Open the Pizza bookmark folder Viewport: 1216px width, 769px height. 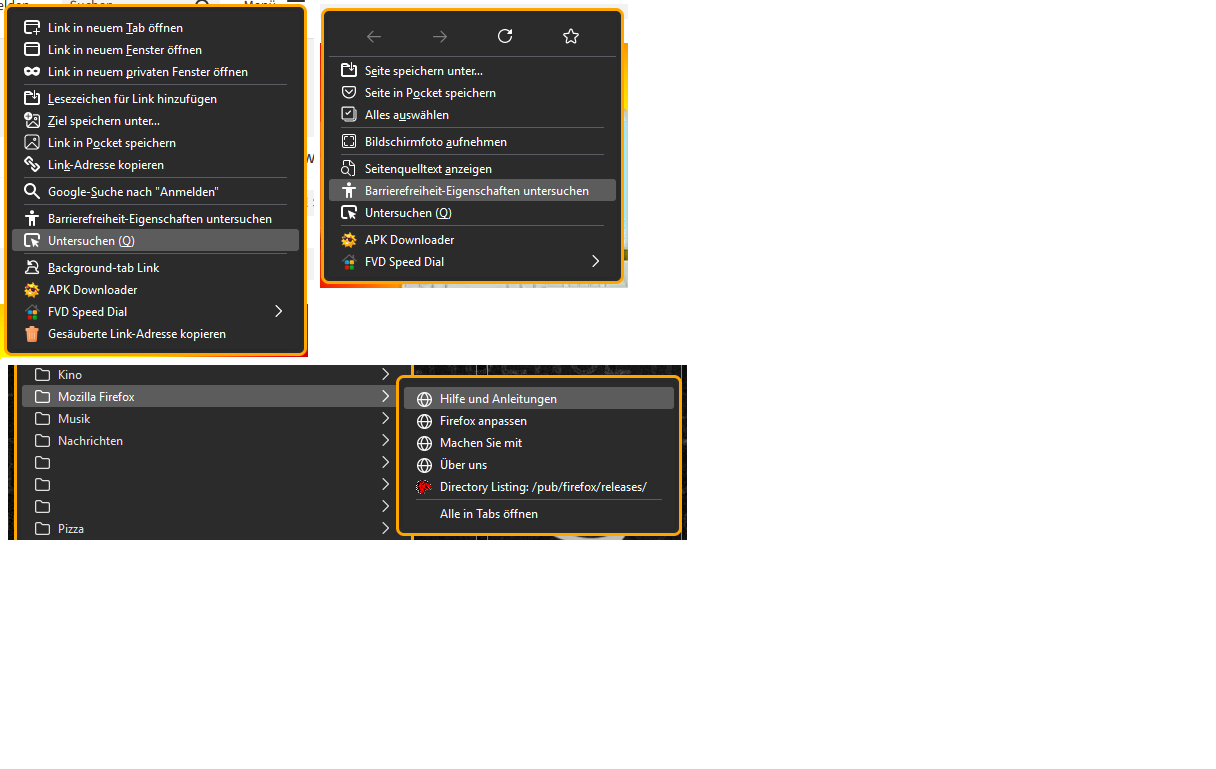click(x=210, y=529)
